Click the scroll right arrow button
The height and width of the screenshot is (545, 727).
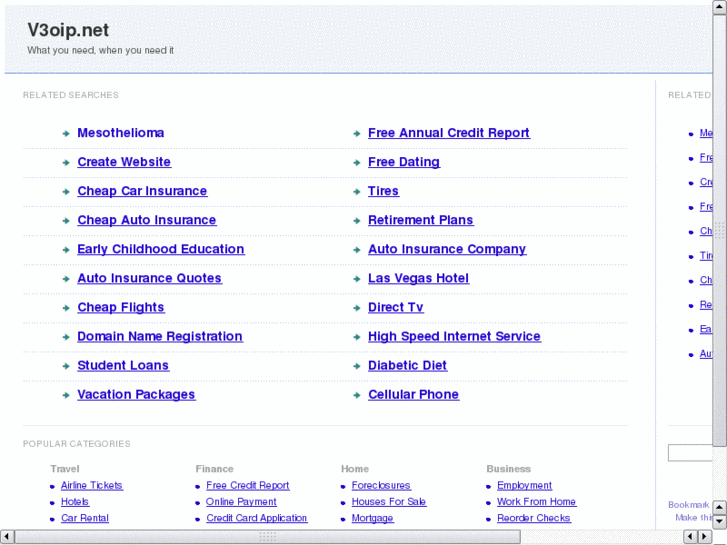click(705, 537)
